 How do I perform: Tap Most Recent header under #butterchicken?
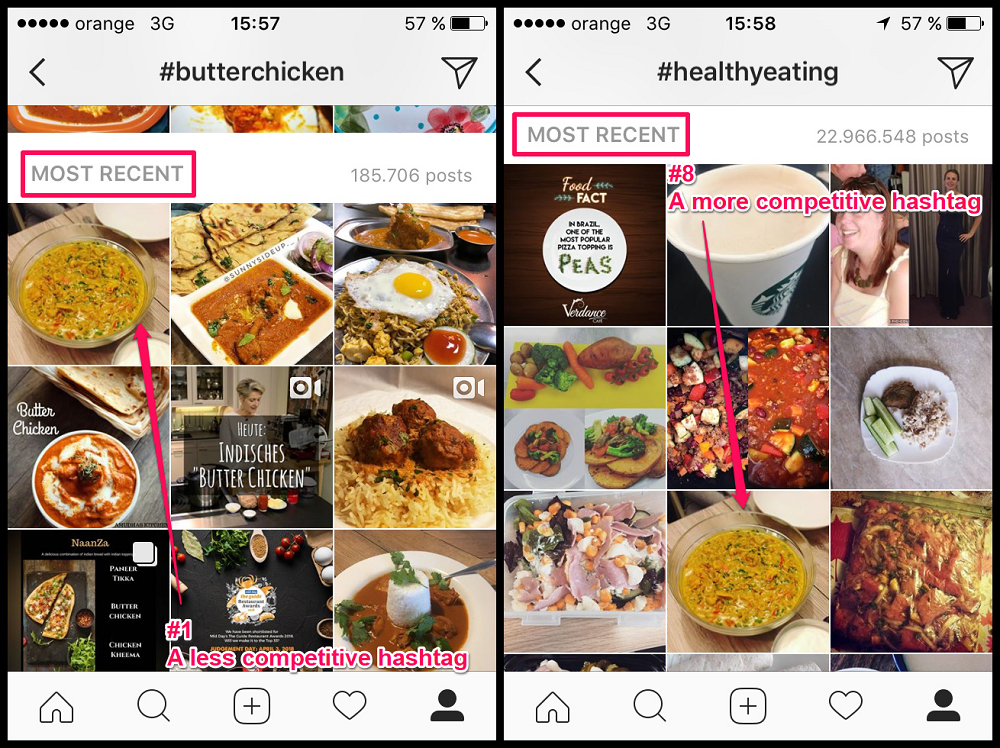pos(107,173)
